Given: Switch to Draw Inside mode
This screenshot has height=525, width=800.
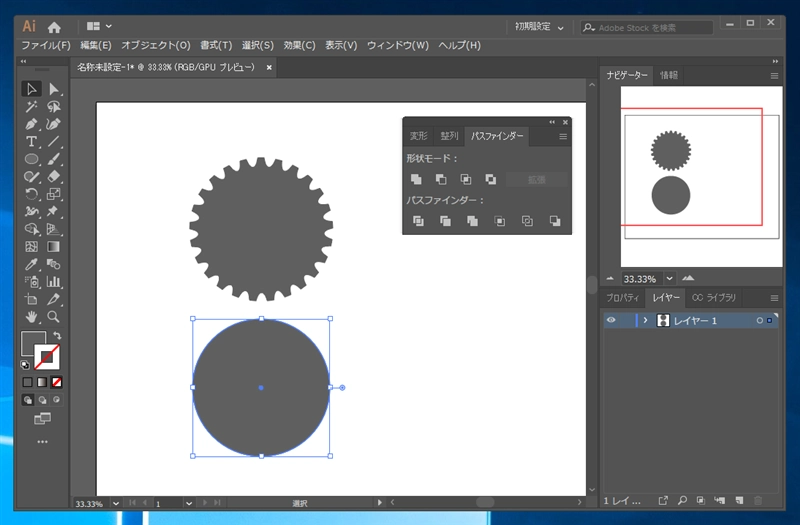Looking at the screenshot, I should click(57, 400).
